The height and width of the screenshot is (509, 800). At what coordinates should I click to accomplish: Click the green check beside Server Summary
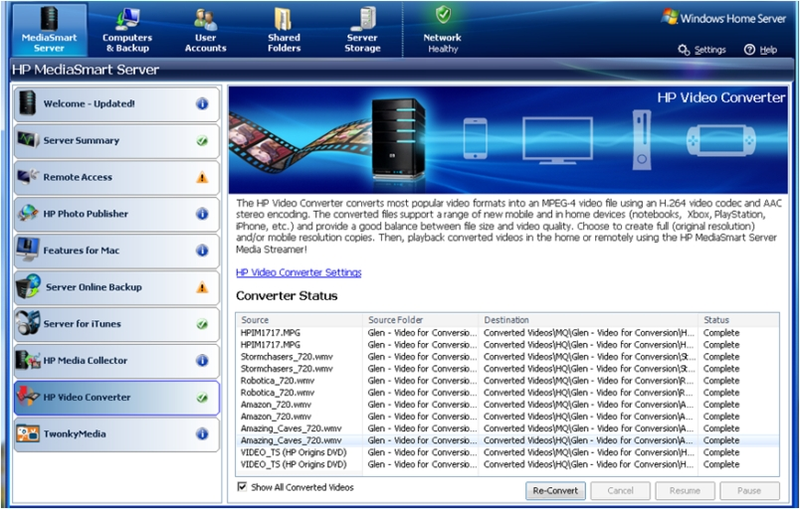click(x=202, y=141)
